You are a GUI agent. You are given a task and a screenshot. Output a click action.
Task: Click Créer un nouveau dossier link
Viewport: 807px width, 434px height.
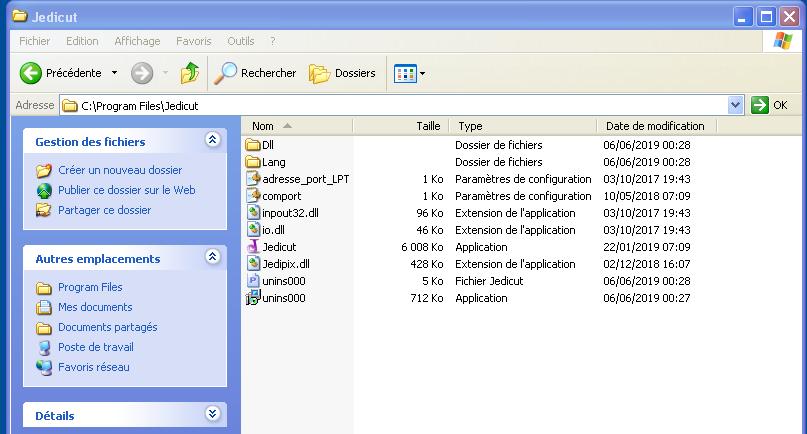pyautogui.click(x=120, y=170)
